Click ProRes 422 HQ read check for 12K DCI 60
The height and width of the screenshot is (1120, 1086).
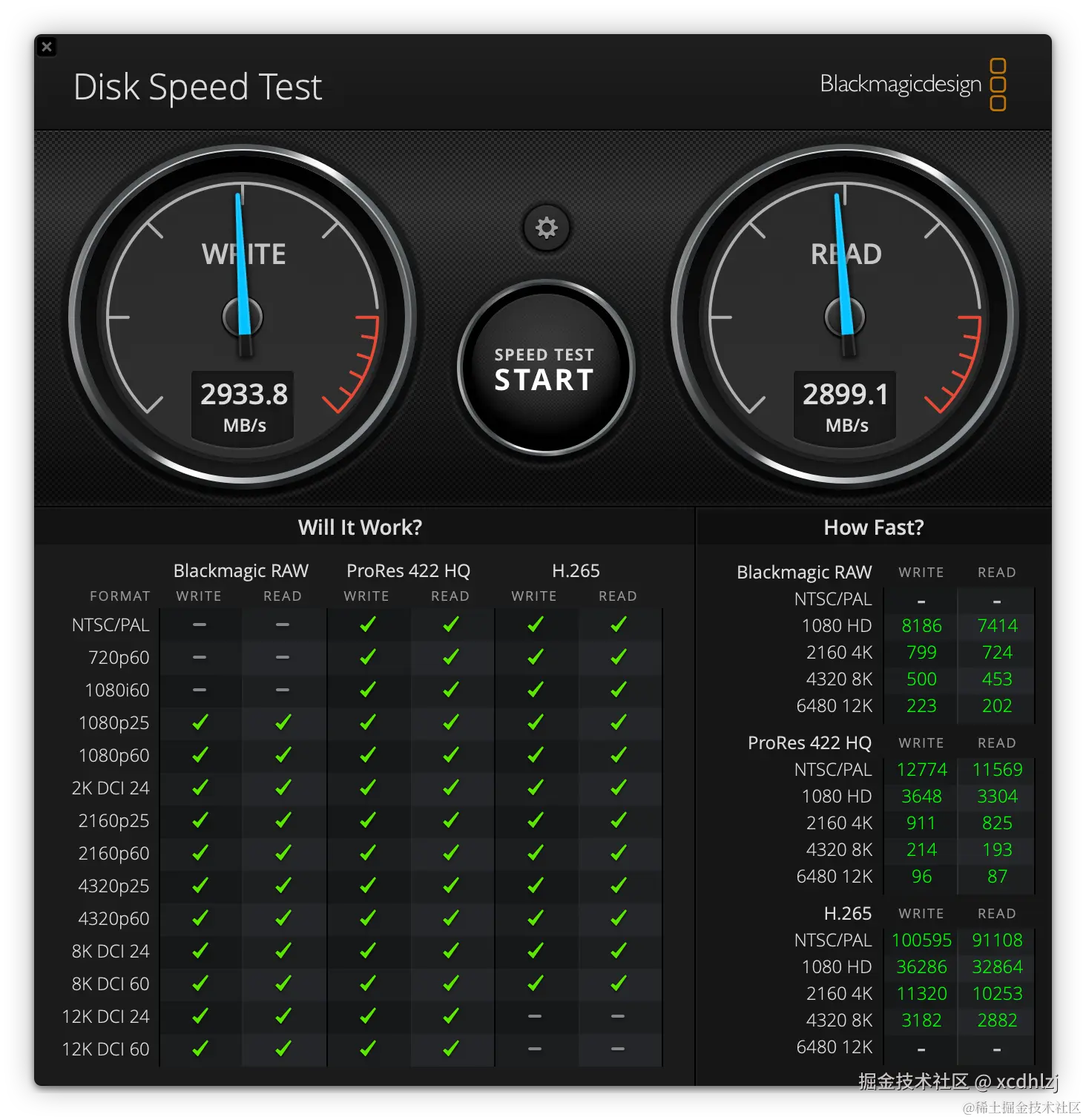[450, 1049]
